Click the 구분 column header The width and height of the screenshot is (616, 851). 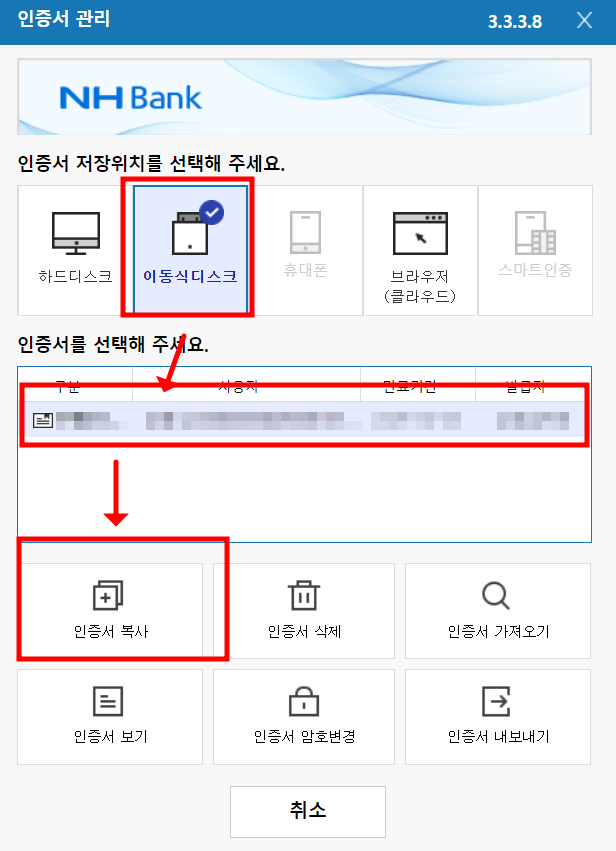pyautogui.click(x=75, y=386)
